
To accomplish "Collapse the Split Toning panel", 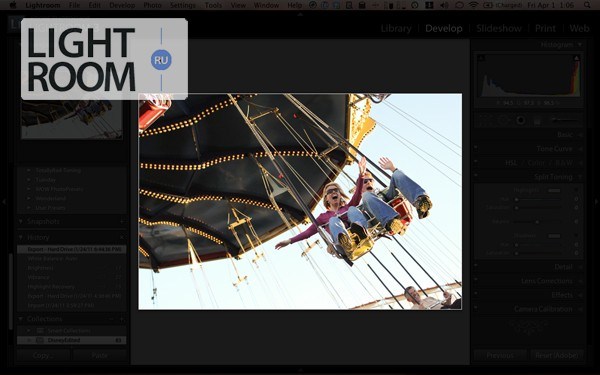I will click(x=580, y=177).
